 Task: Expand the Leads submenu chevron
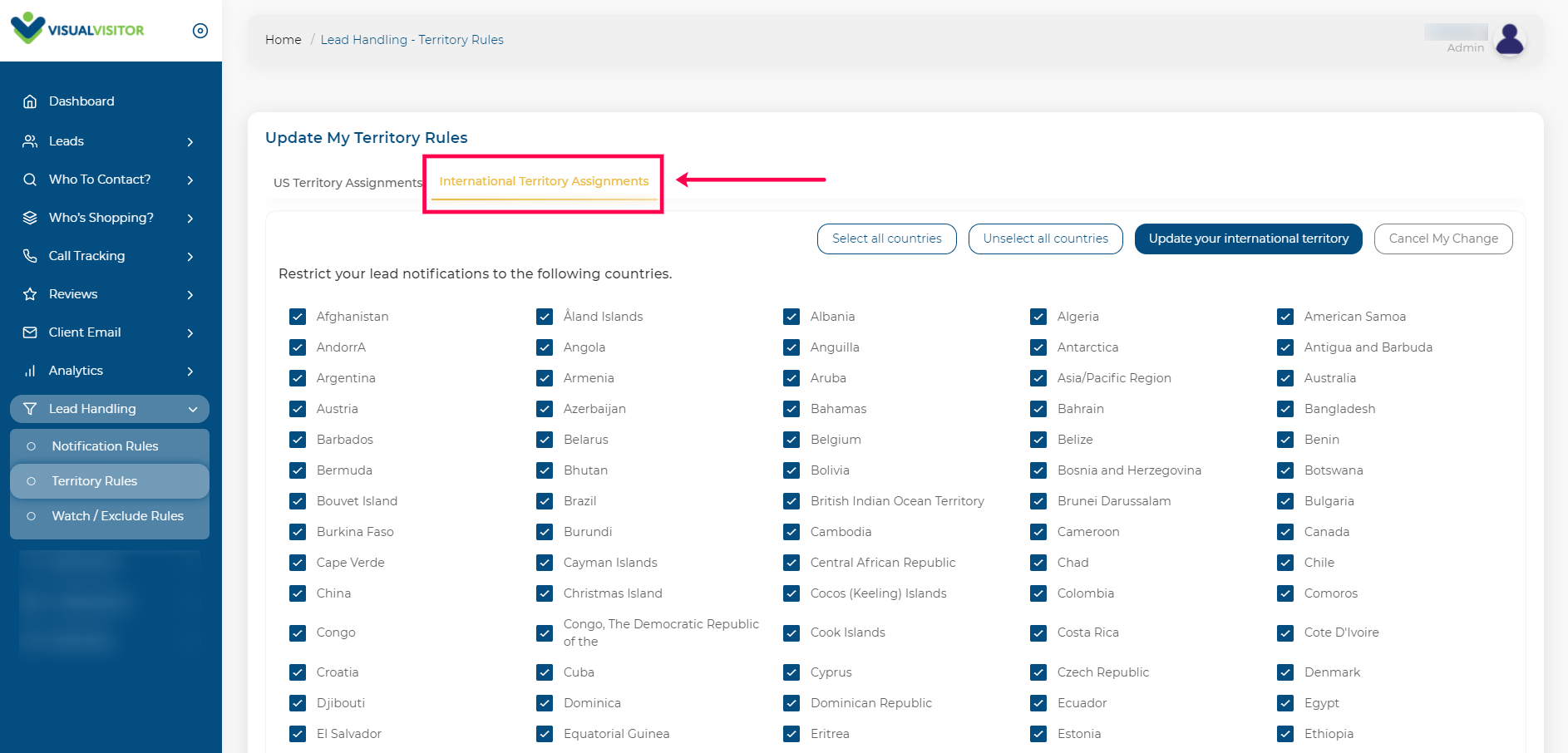pyautogui.click(x=190, y=142)
